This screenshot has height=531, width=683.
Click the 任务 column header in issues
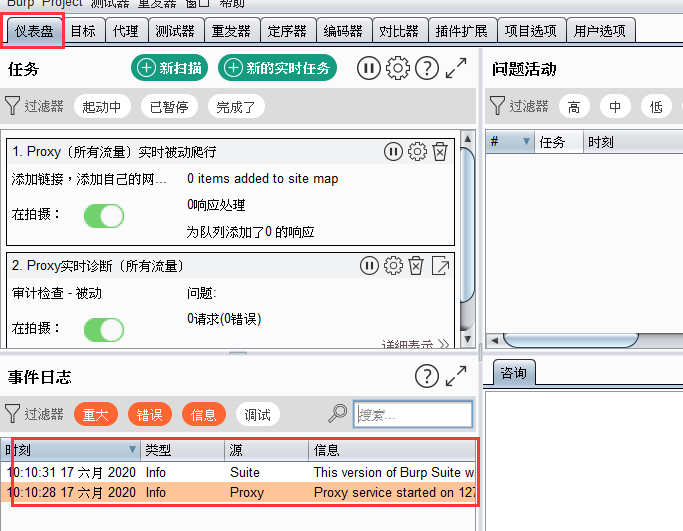click(x=559, y=142)
